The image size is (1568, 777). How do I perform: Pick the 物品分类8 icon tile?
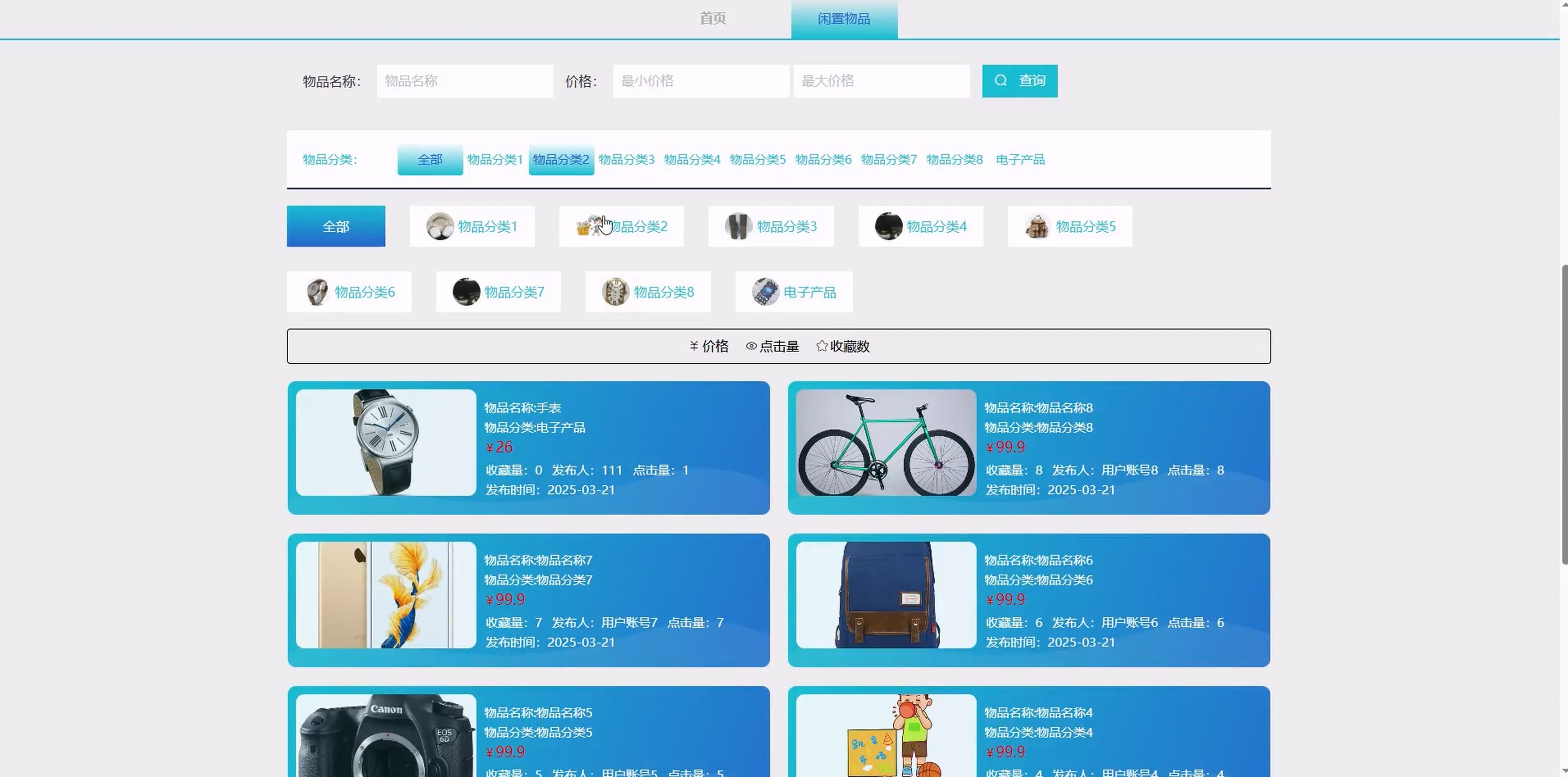(x=648, y=292)
